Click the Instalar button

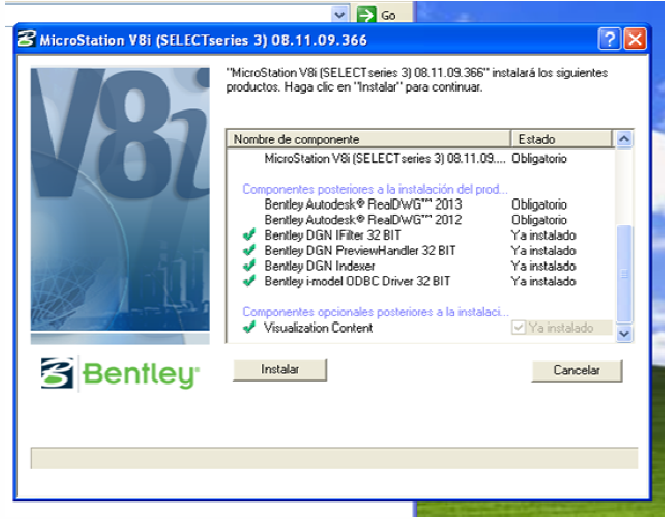(x=280, y=370)
